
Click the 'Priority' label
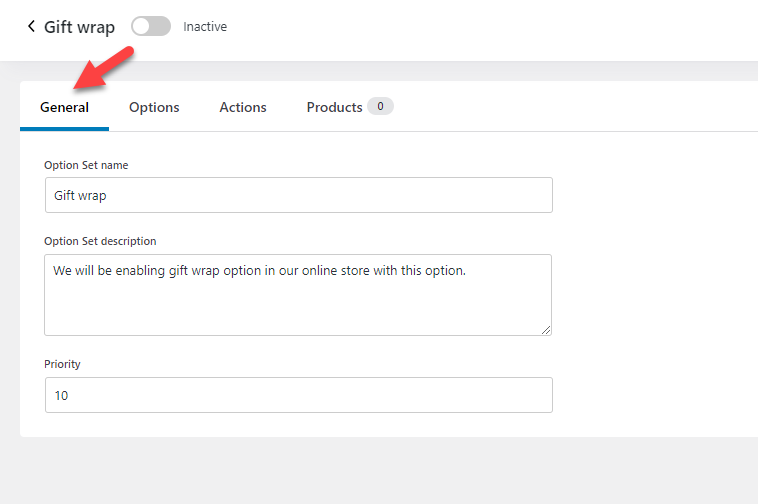point(62,364)
